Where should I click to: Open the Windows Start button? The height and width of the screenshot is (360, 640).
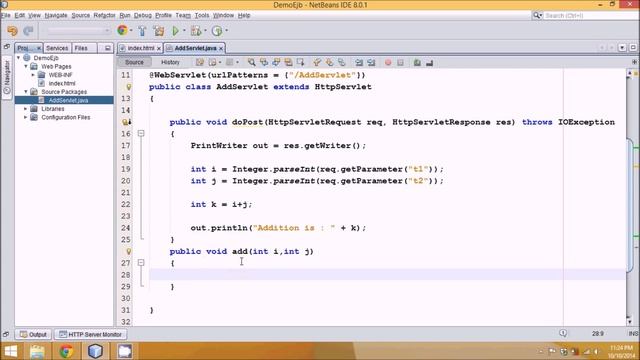[x=11, y=351]
